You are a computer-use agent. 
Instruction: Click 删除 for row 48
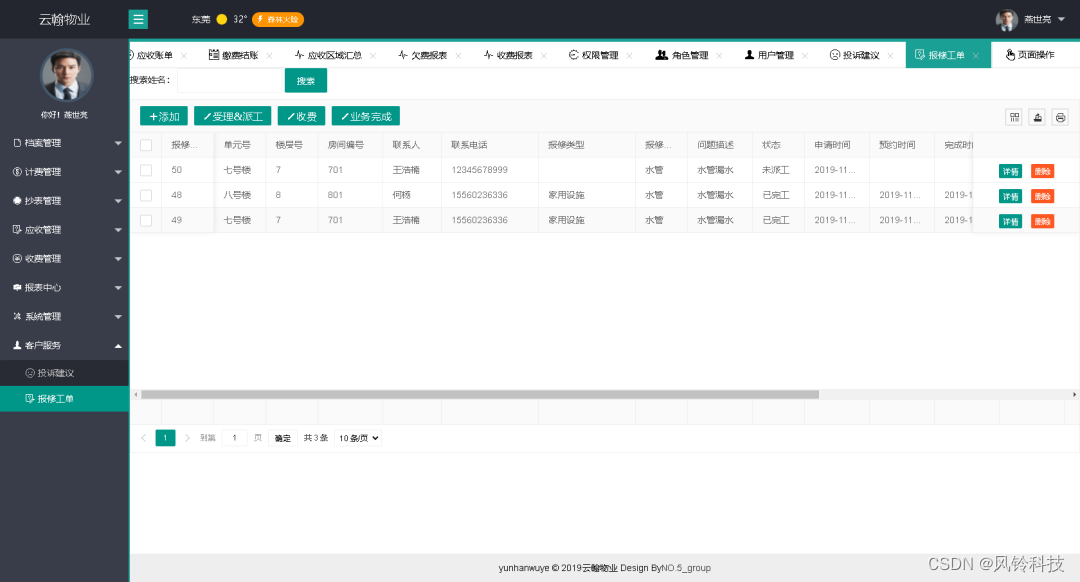[x=1042, y=196]
